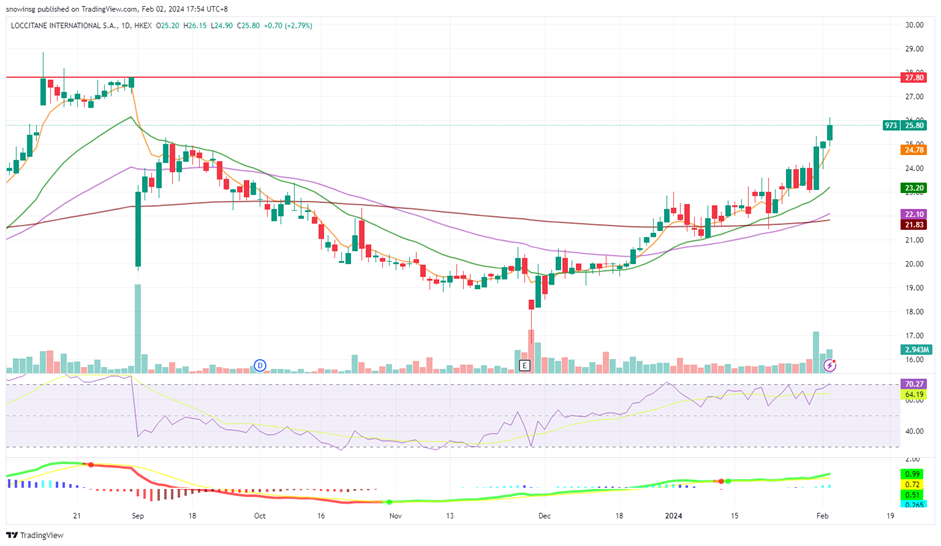Click the '2024' label on time axis
Image resolution: width=941 pixels, height=546 pixels.
pos(673,516)
